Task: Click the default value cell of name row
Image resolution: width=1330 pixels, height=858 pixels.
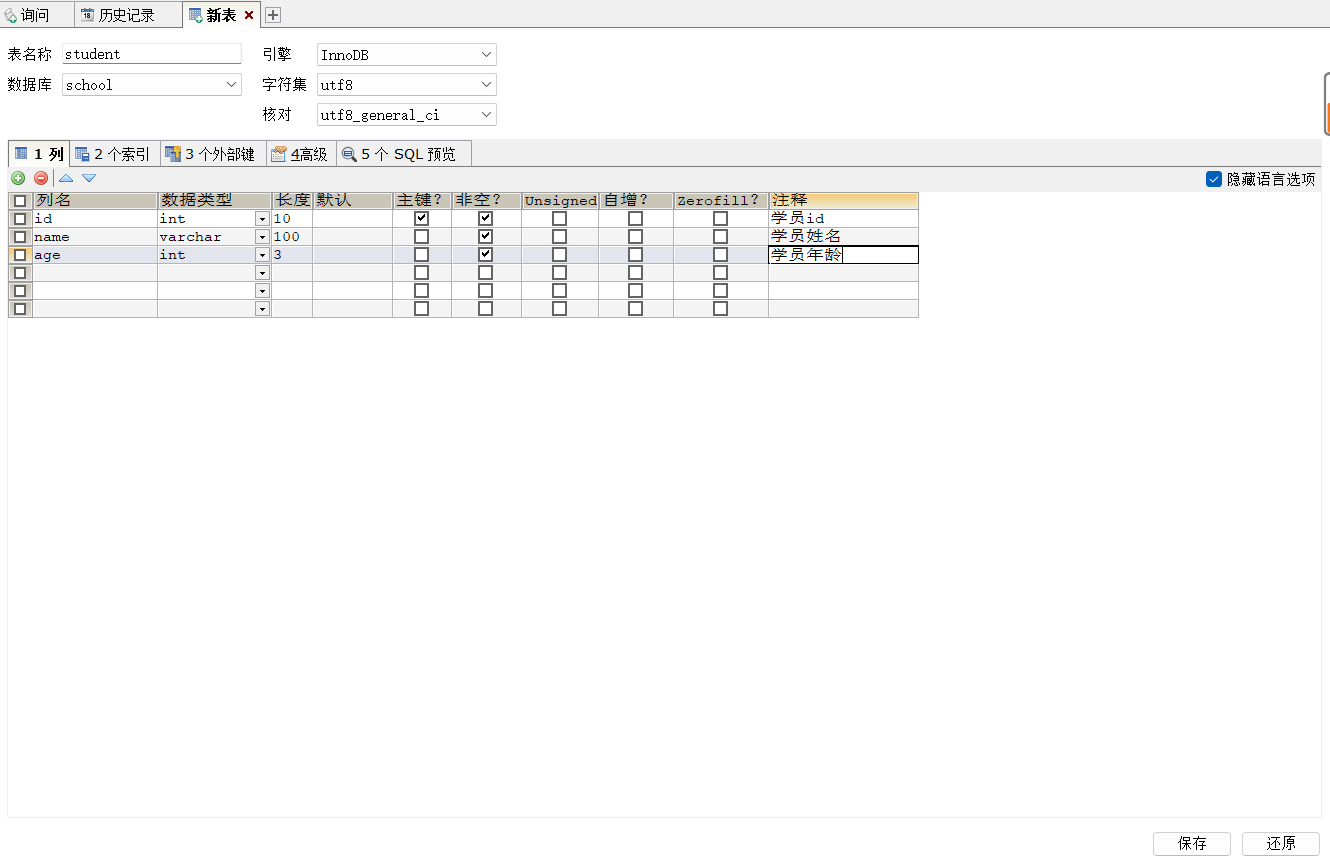Action: tap(352, 236)
